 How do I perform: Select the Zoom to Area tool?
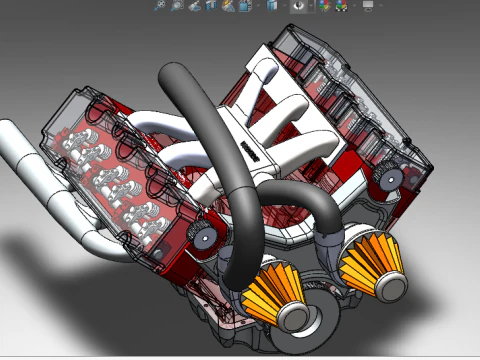(177, 5)
